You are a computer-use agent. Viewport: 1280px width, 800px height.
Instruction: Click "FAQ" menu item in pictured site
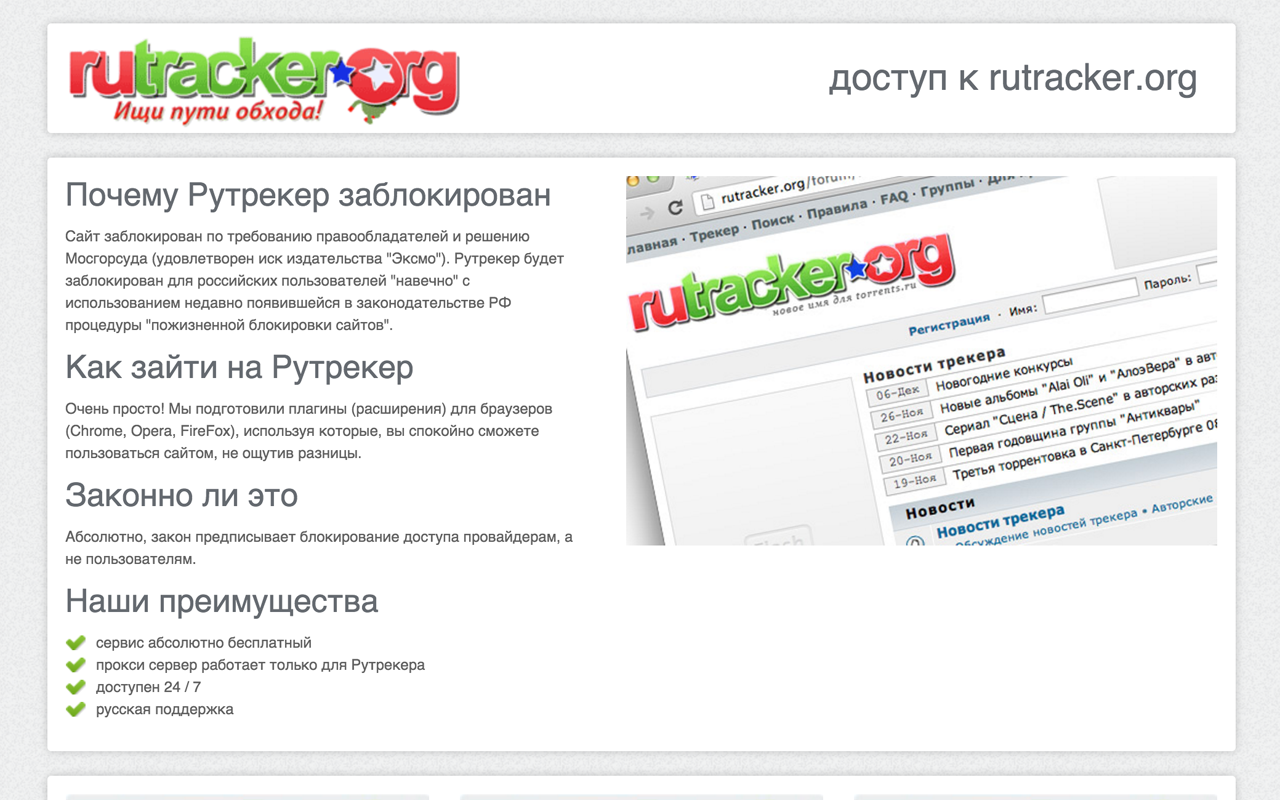point(894,198)
